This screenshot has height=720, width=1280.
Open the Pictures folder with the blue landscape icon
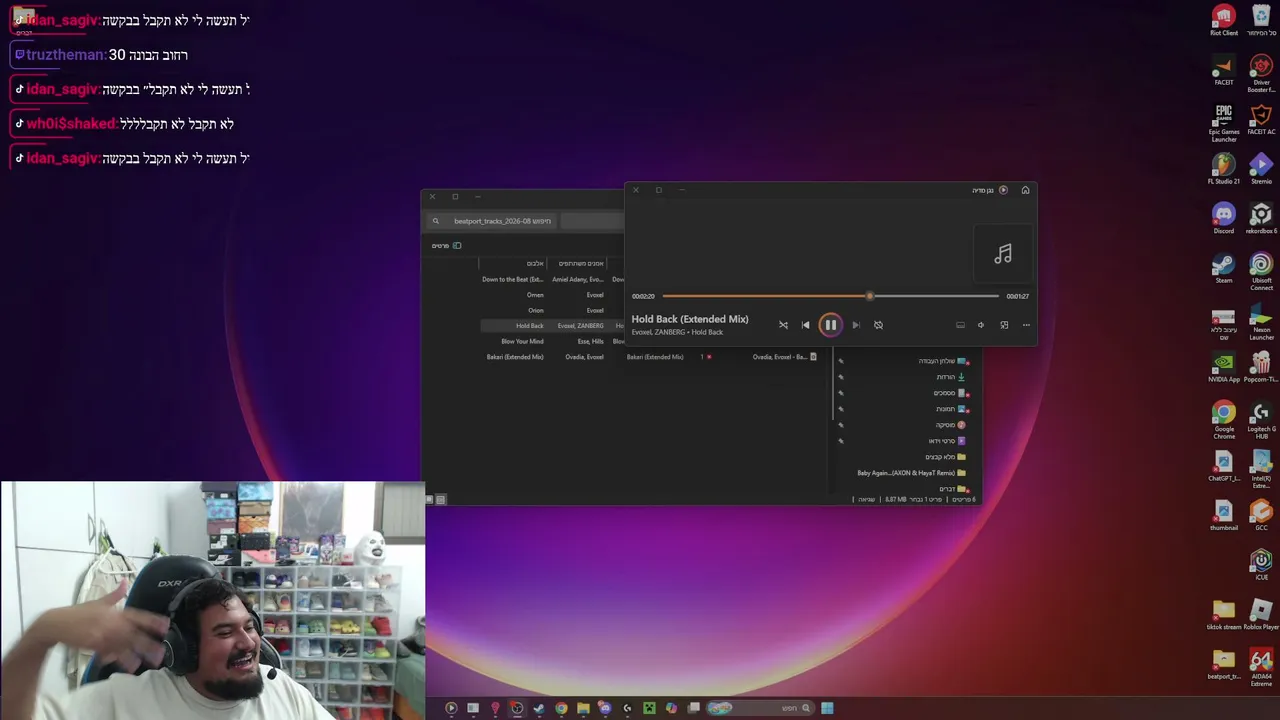[951, 409]
